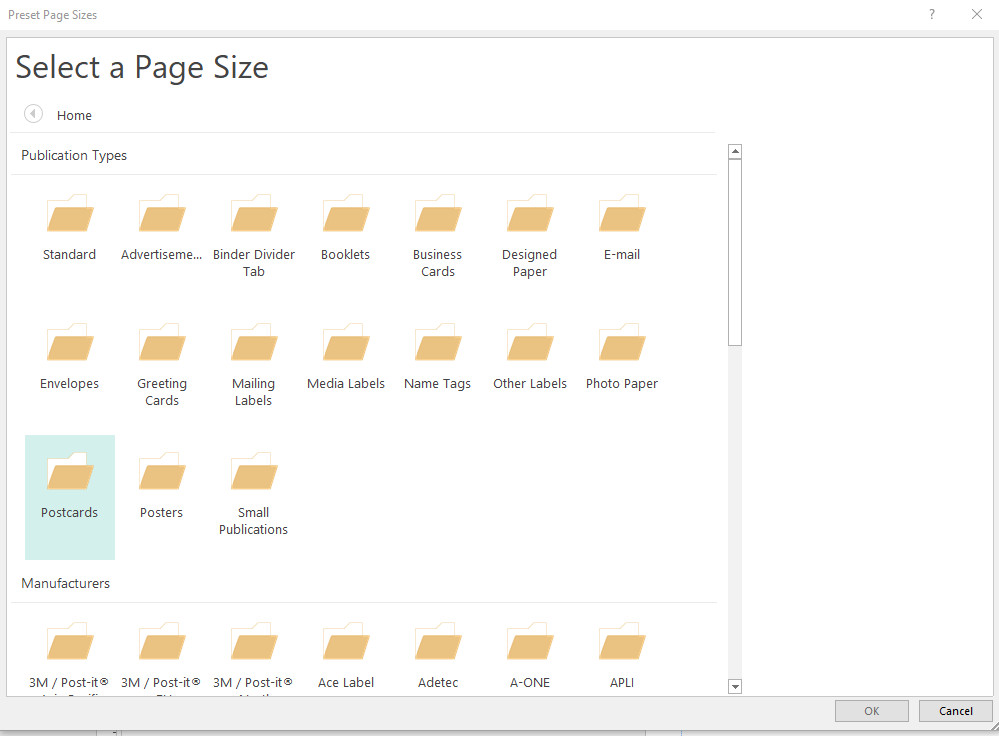
Task: Click the back arrow button
Action: [33, 114]
